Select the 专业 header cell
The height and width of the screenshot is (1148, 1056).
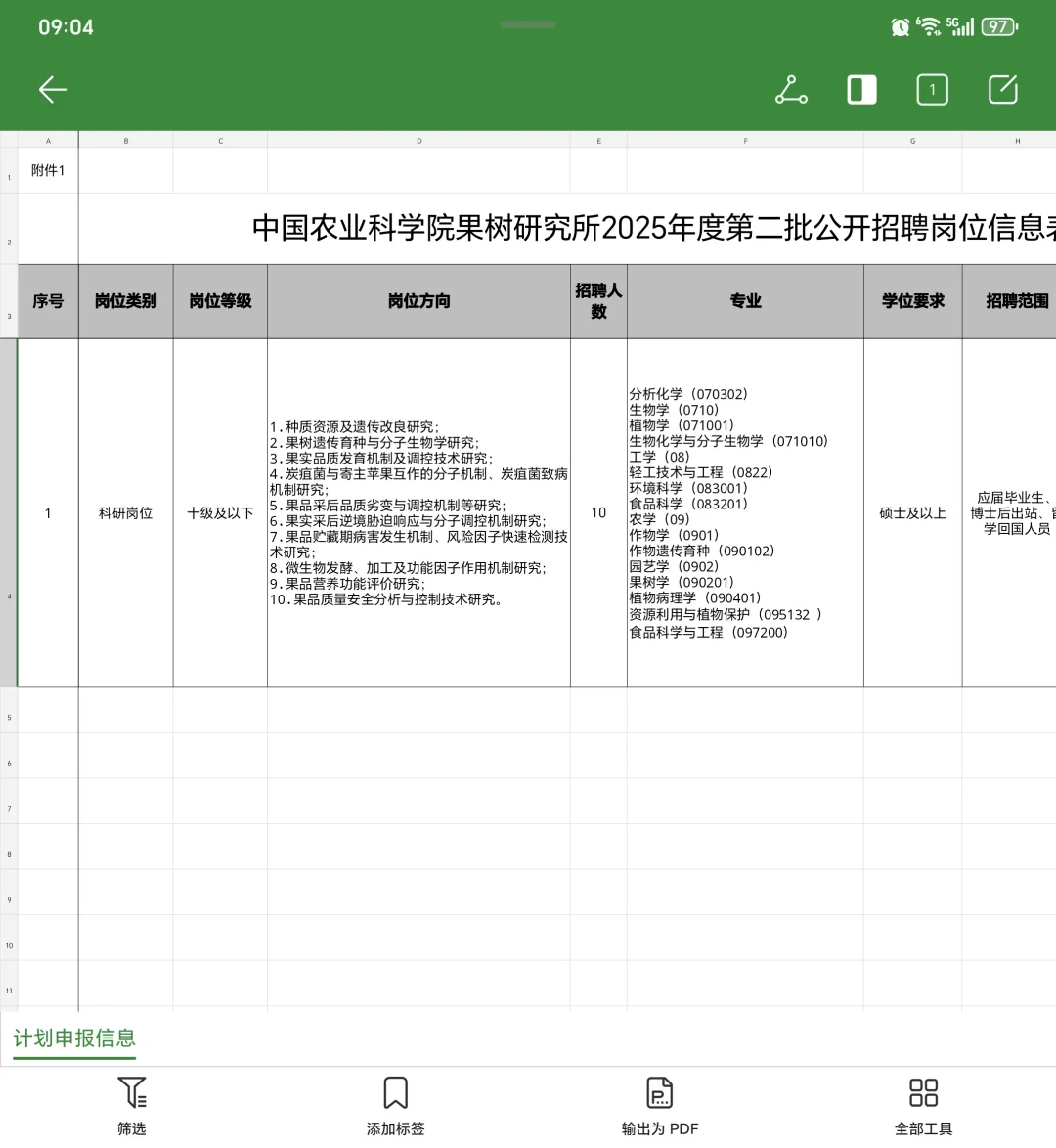[745, 301]
